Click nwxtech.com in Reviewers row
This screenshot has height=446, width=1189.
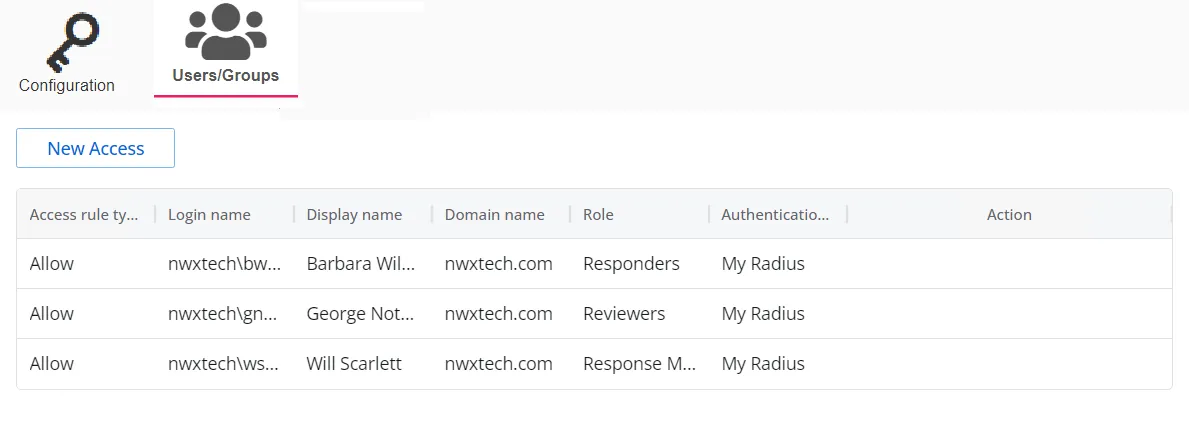click(x=498, y=314)
